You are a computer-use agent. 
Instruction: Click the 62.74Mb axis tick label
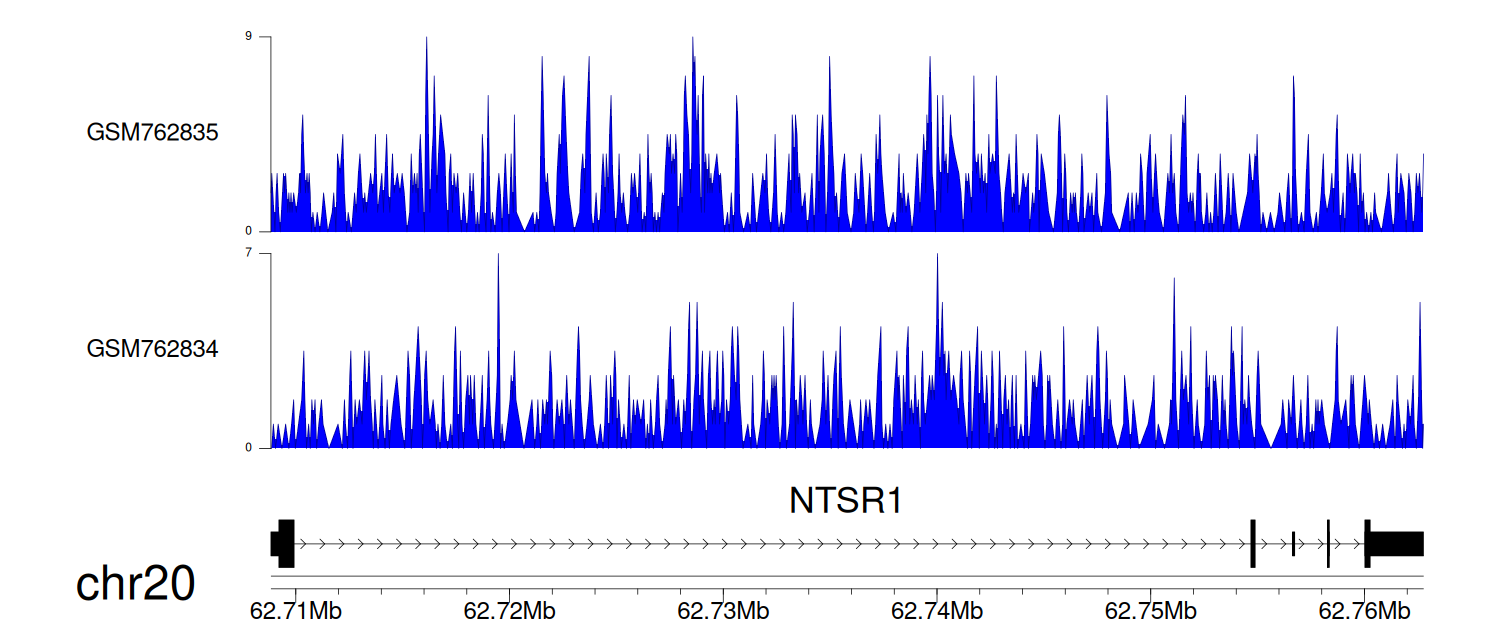click(x=937, y=609)
